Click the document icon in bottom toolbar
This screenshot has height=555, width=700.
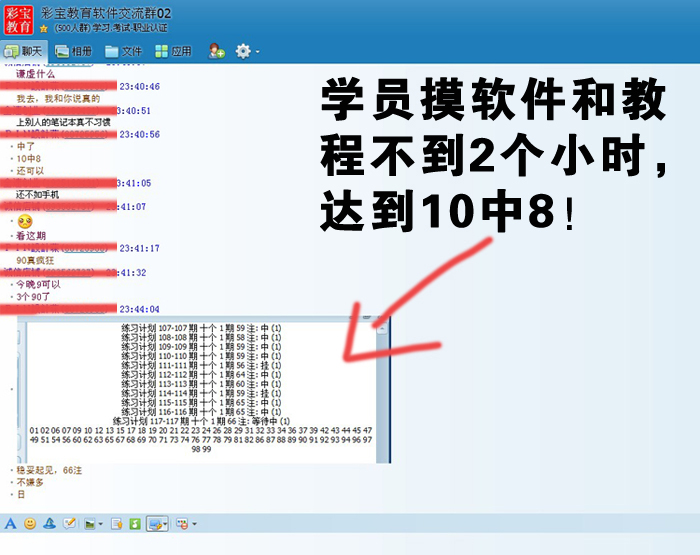point(117,523)
